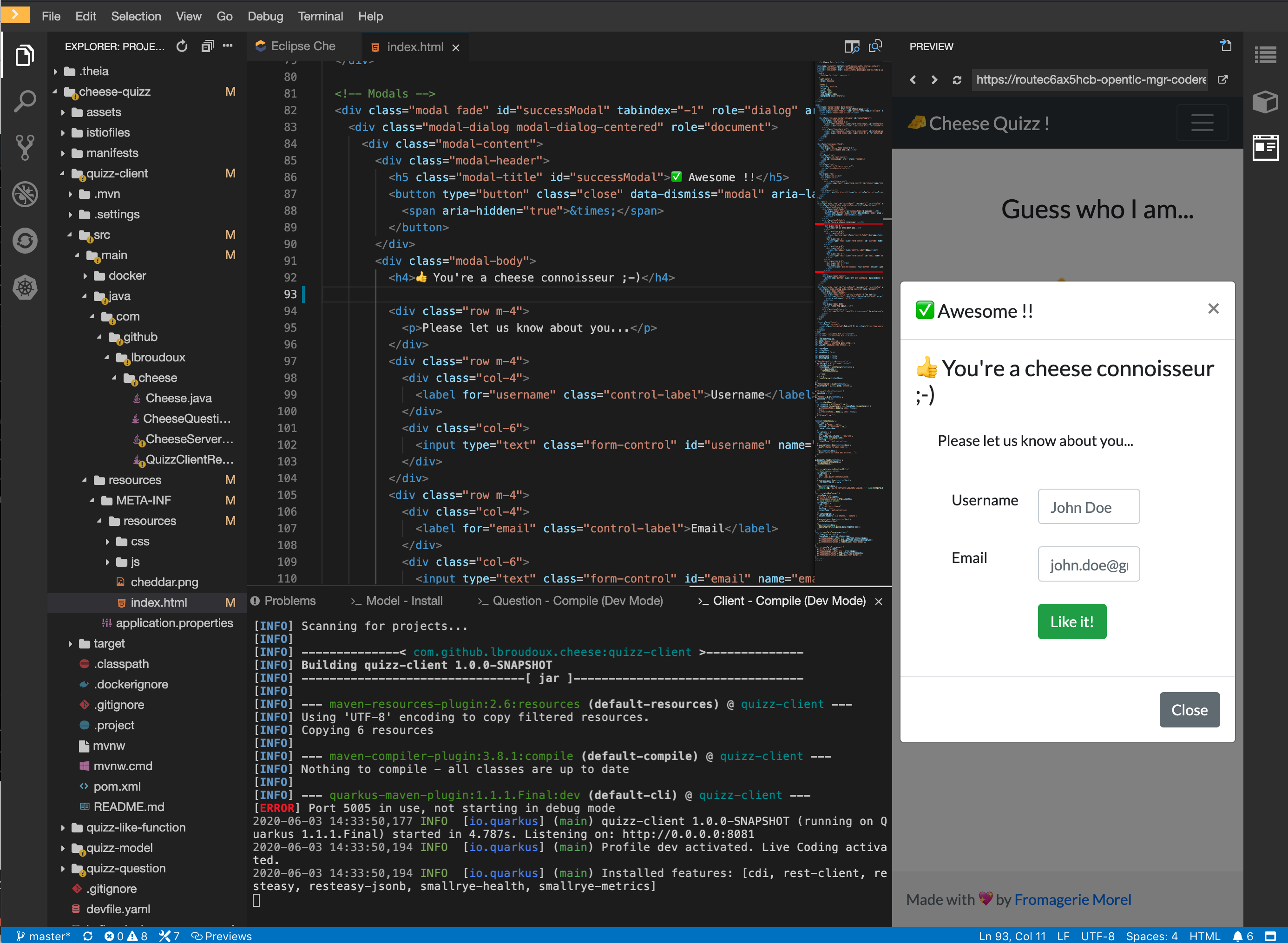Collapse the cheese-quizz root folder
1288x943 pixels.
click(114, 92)
